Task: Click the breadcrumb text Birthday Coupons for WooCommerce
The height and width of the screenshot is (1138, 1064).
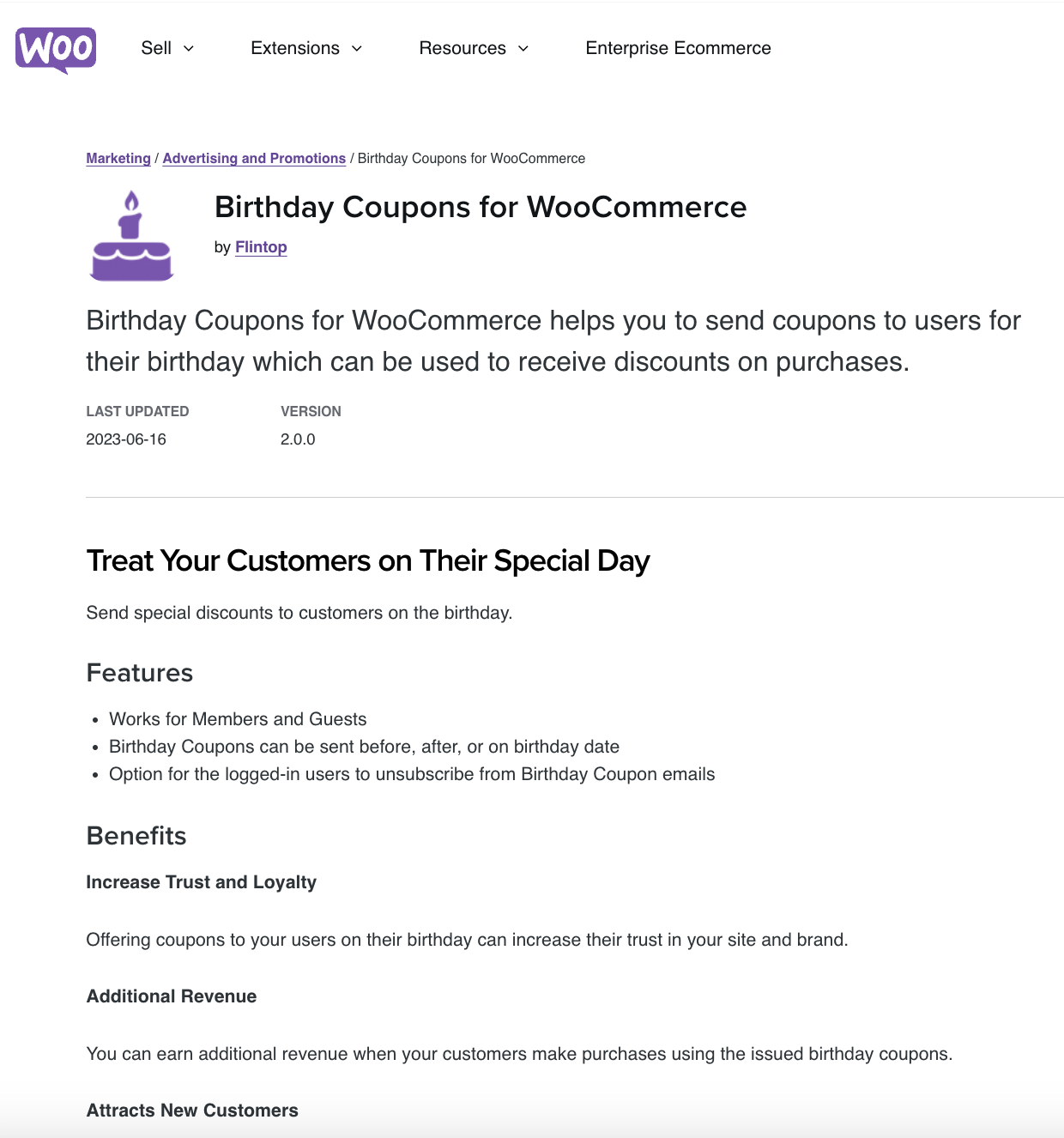Action: click(470, 158)
